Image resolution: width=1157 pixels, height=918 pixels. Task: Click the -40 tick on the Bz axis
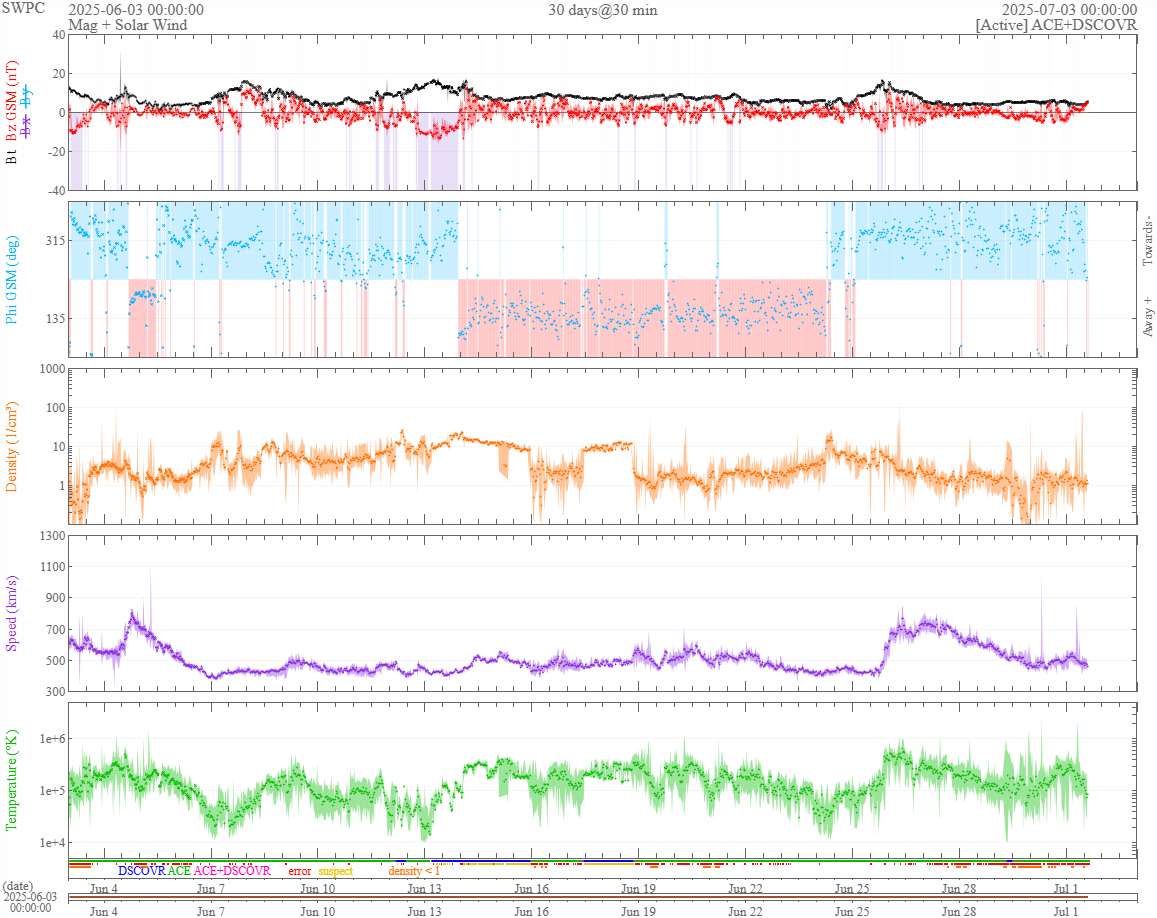[57, 190]
